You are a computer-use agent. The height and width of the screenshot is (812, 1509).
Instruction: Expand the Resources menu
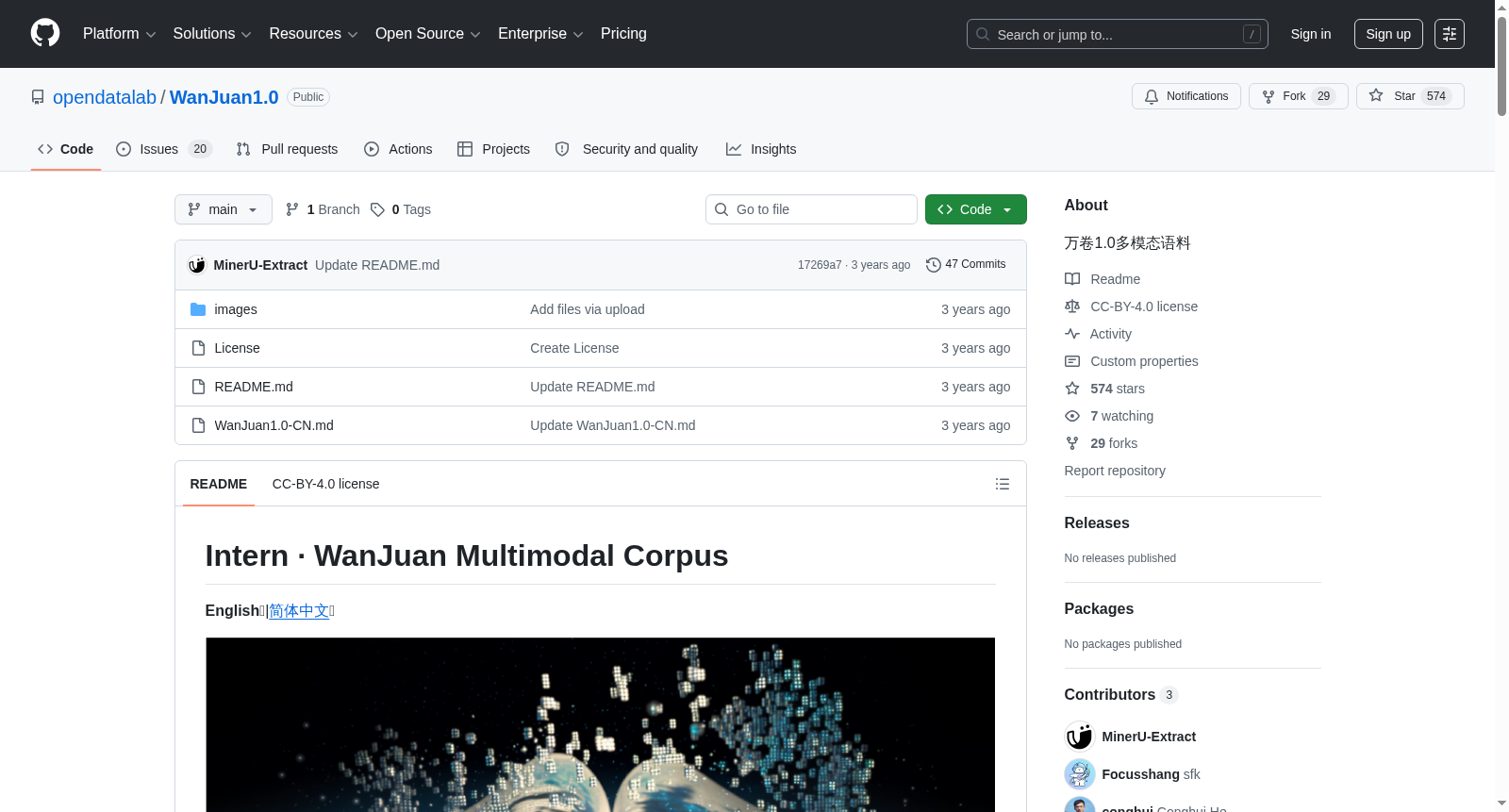313,34
